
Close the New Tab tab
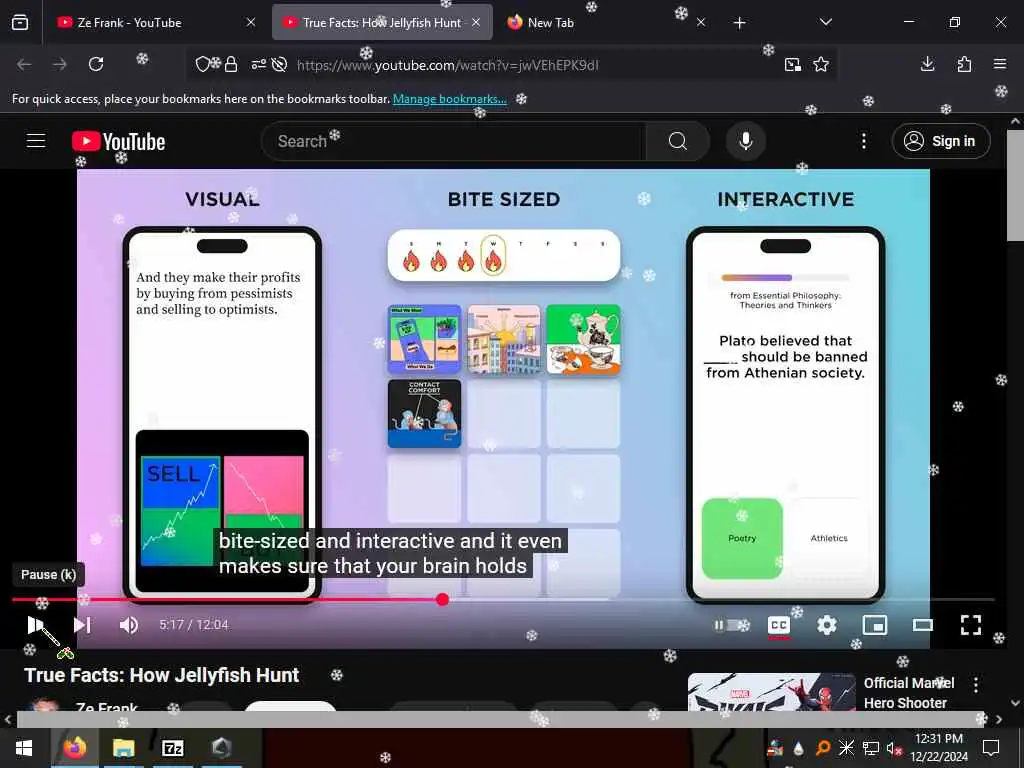pos(701,23)
